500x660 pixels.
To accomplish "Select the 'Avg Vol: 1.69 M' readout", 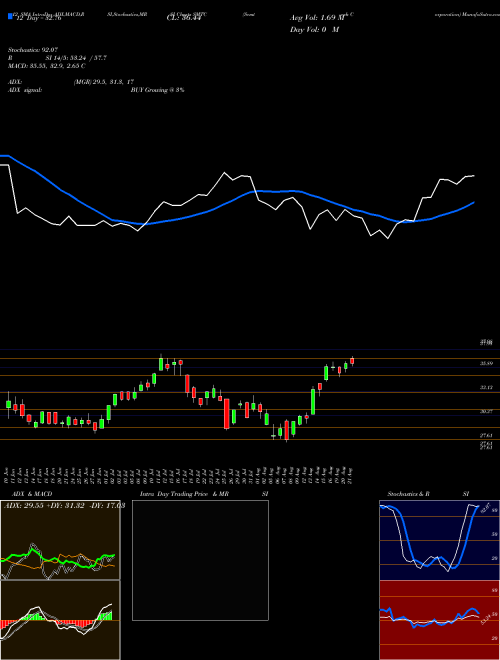I will pos(317,18).
